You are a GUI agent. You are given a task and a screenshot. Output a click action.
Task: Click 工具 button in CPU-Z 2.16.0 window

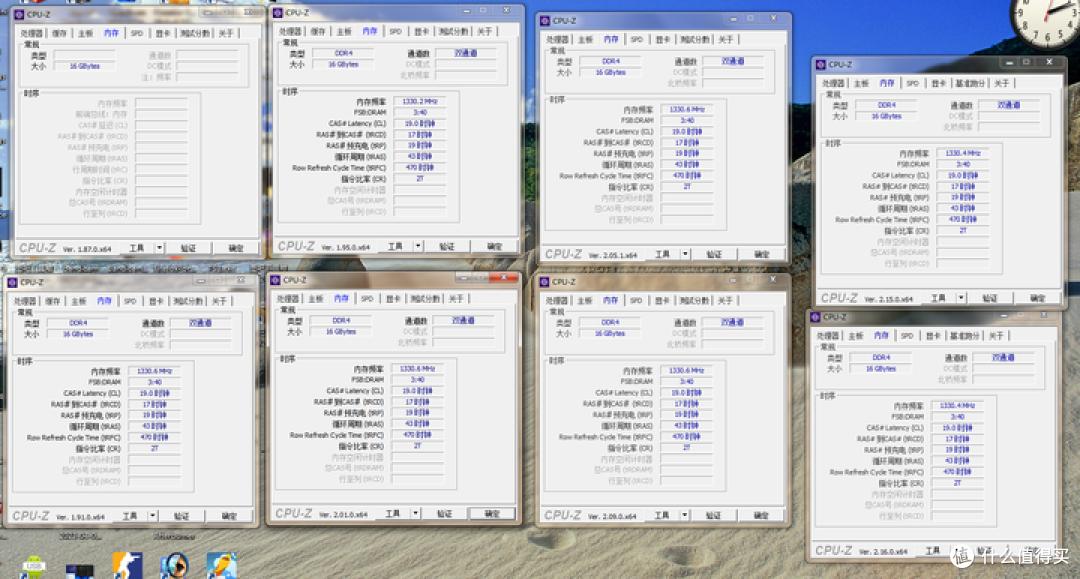click(933, 551)
